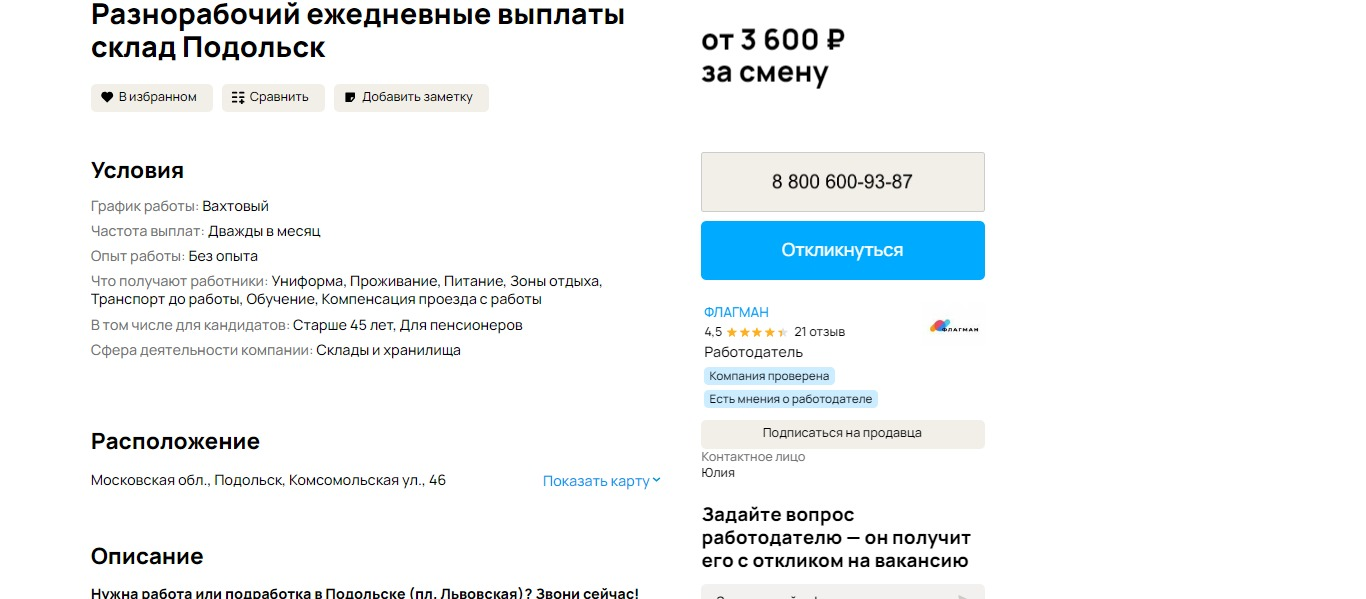The image size is (1366, 599).
Task: Toggle В избранном favorite button
Action: [x=152, y=98]
